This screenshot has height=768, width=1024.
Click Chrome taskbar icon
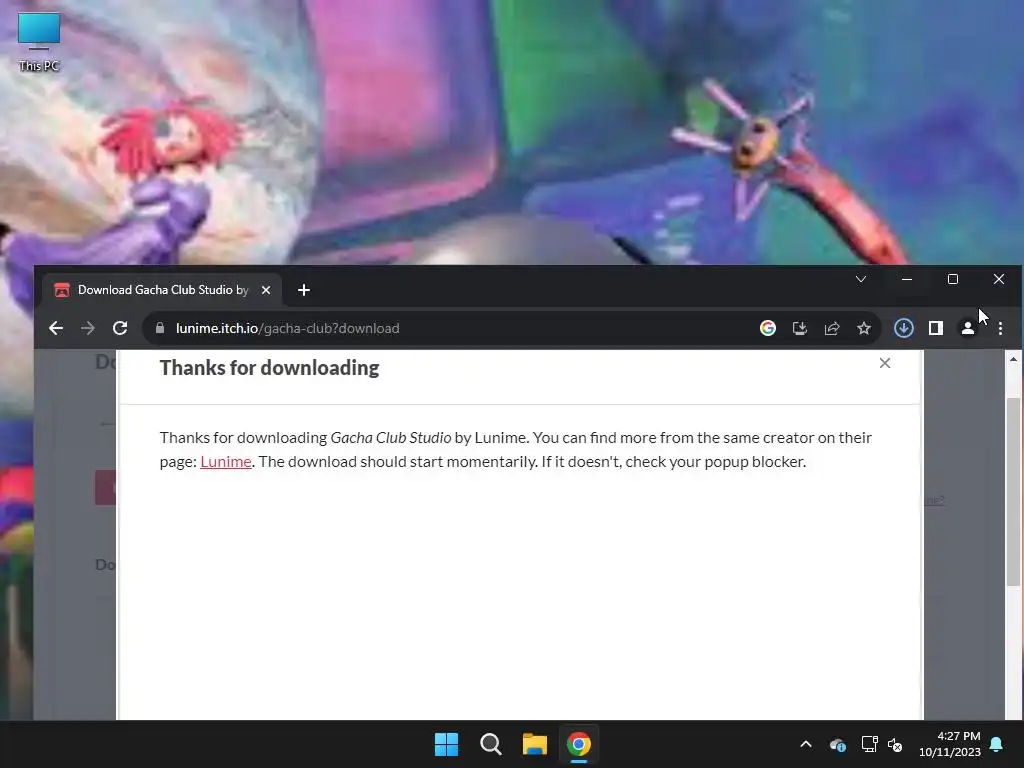coord(579,744)
